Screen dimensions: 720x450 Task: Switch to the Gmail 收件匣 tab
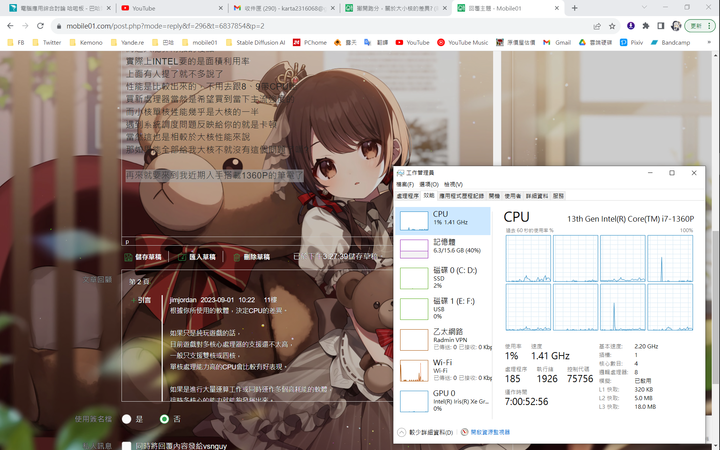click(x=284, y=8)
